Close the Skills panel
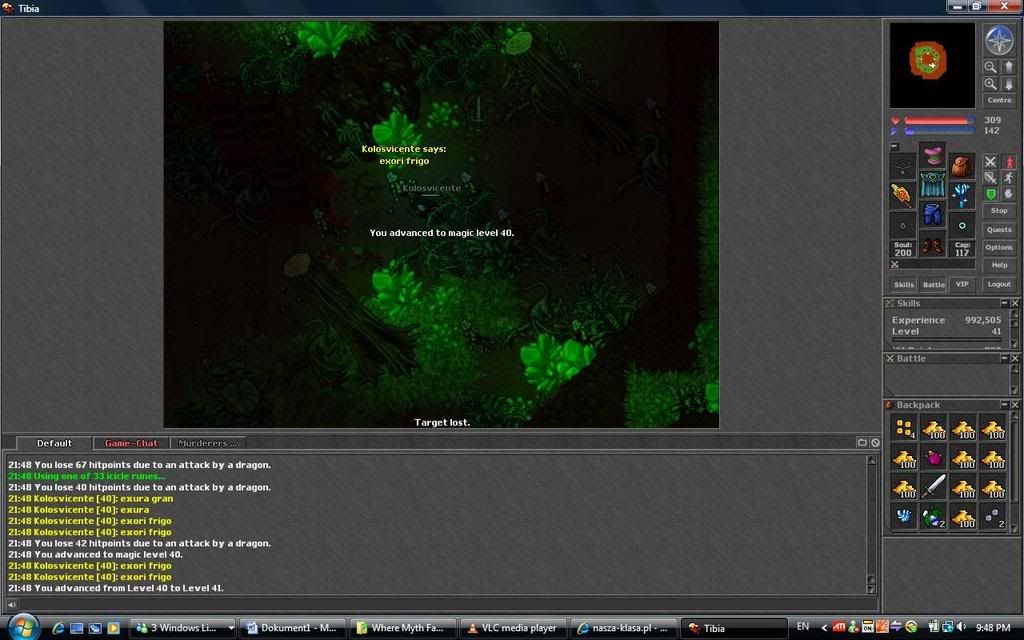Viewport: 1024px width, 640px height. 1015,303
